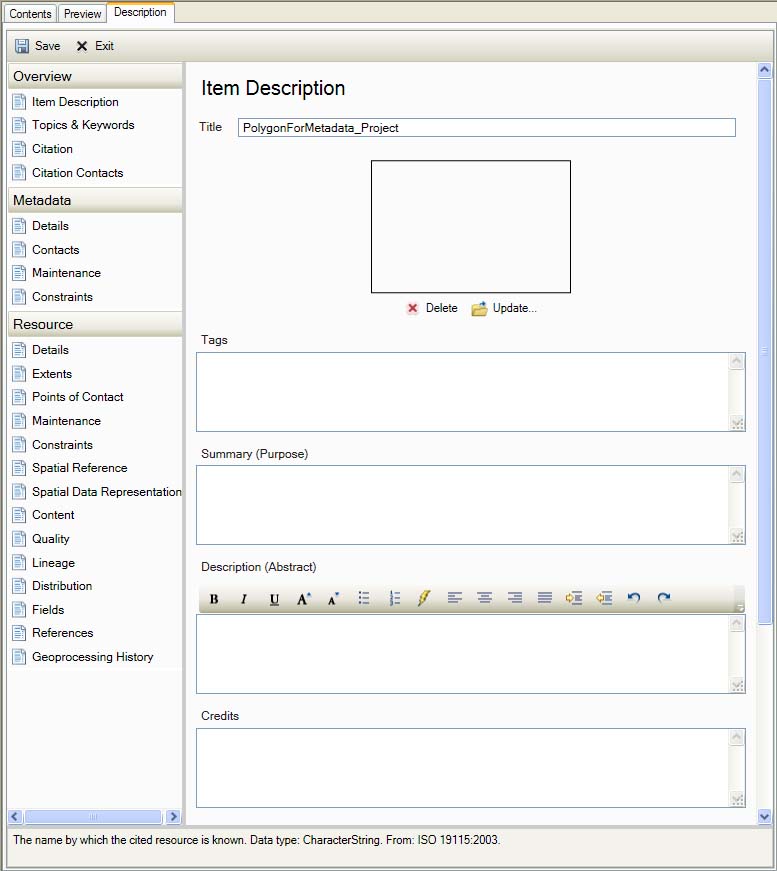Viewport: 777px width, 871px height.
Task: Toggle bold formatting in Description toolbar
Action: (x=214, y=599)
